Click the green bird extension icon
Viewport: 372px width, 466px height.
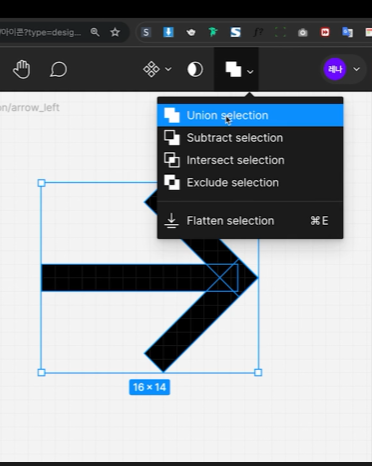[x=213, y=32]
